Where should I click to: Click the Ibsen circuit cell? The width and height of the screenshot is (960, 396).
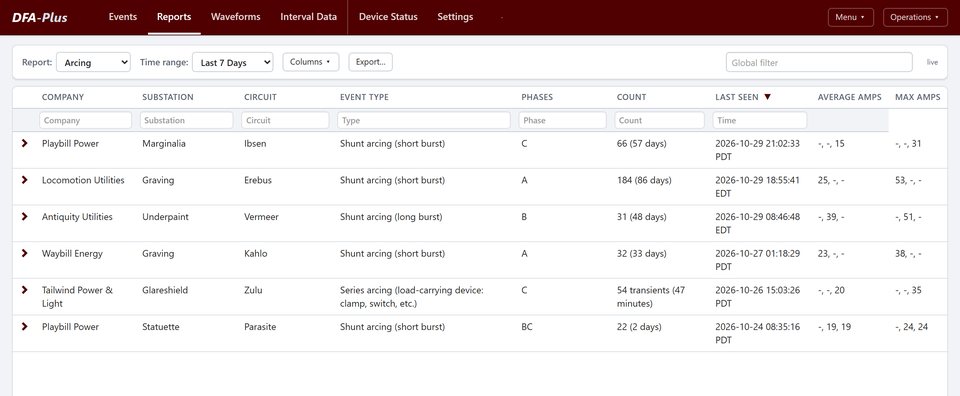255,144
